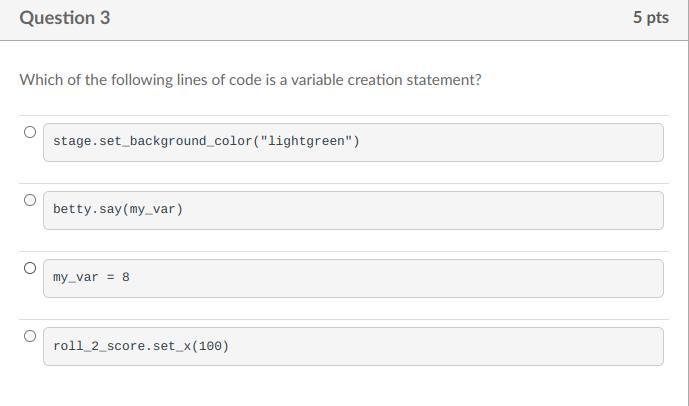This screenshot has height=406, width=689.
Task: Click the "5 pts" points label
Action: coord(650,18)
